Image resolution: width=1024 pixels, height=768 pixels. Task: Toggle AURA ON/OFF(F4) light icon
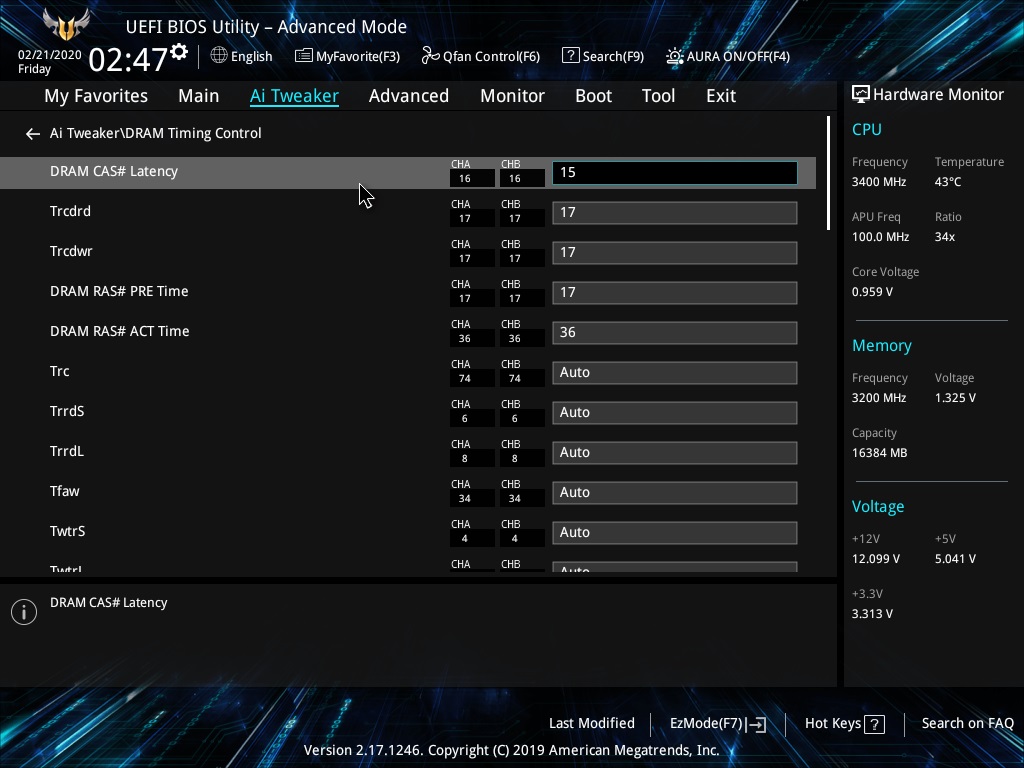[674, 56]
